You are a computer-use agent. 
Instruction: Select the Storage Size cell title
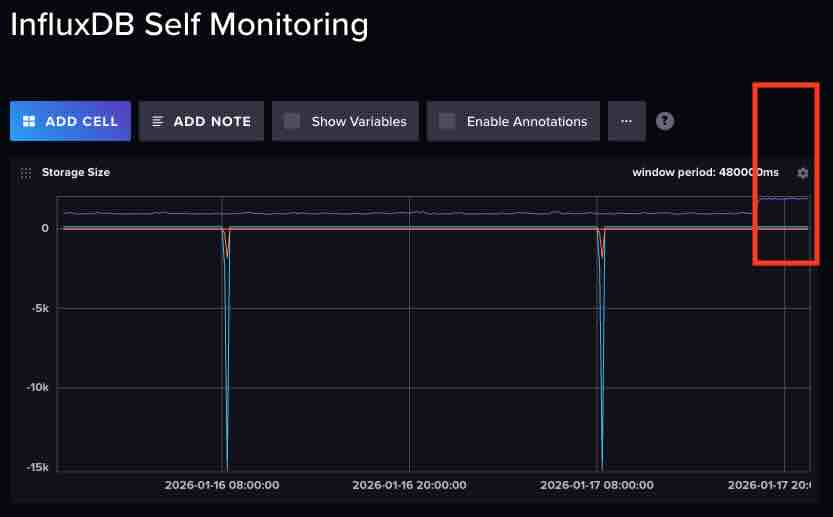click(x=76, y=173)
